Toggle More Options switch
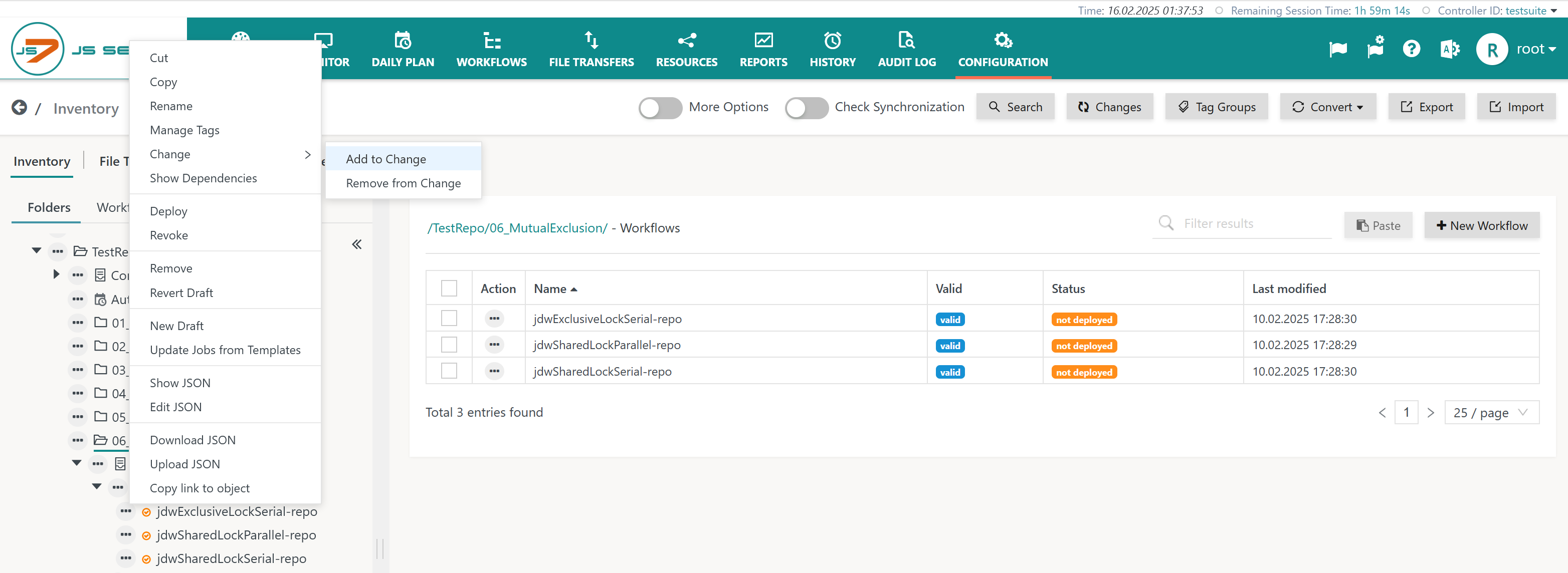This screenshot has width=1568, height=573. click(x=660, y=108)
